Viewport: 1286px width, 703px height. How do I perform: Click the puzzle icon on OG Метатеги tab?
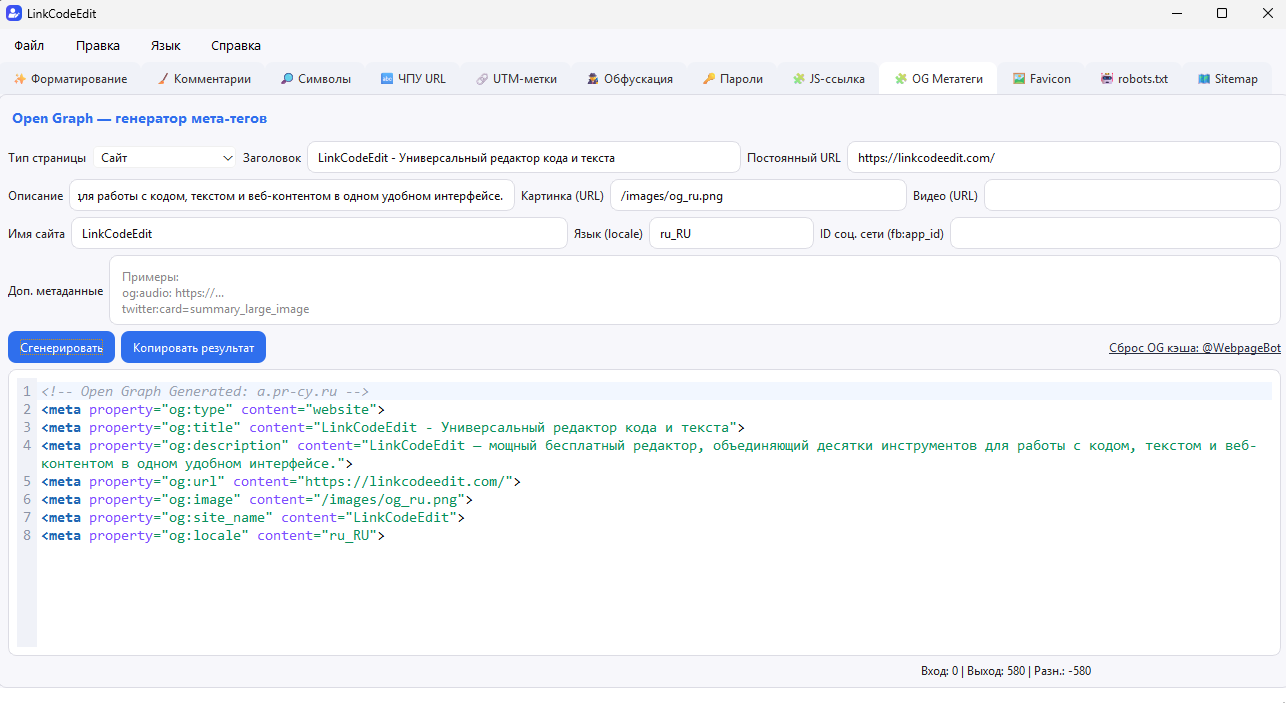coord(901,79)
